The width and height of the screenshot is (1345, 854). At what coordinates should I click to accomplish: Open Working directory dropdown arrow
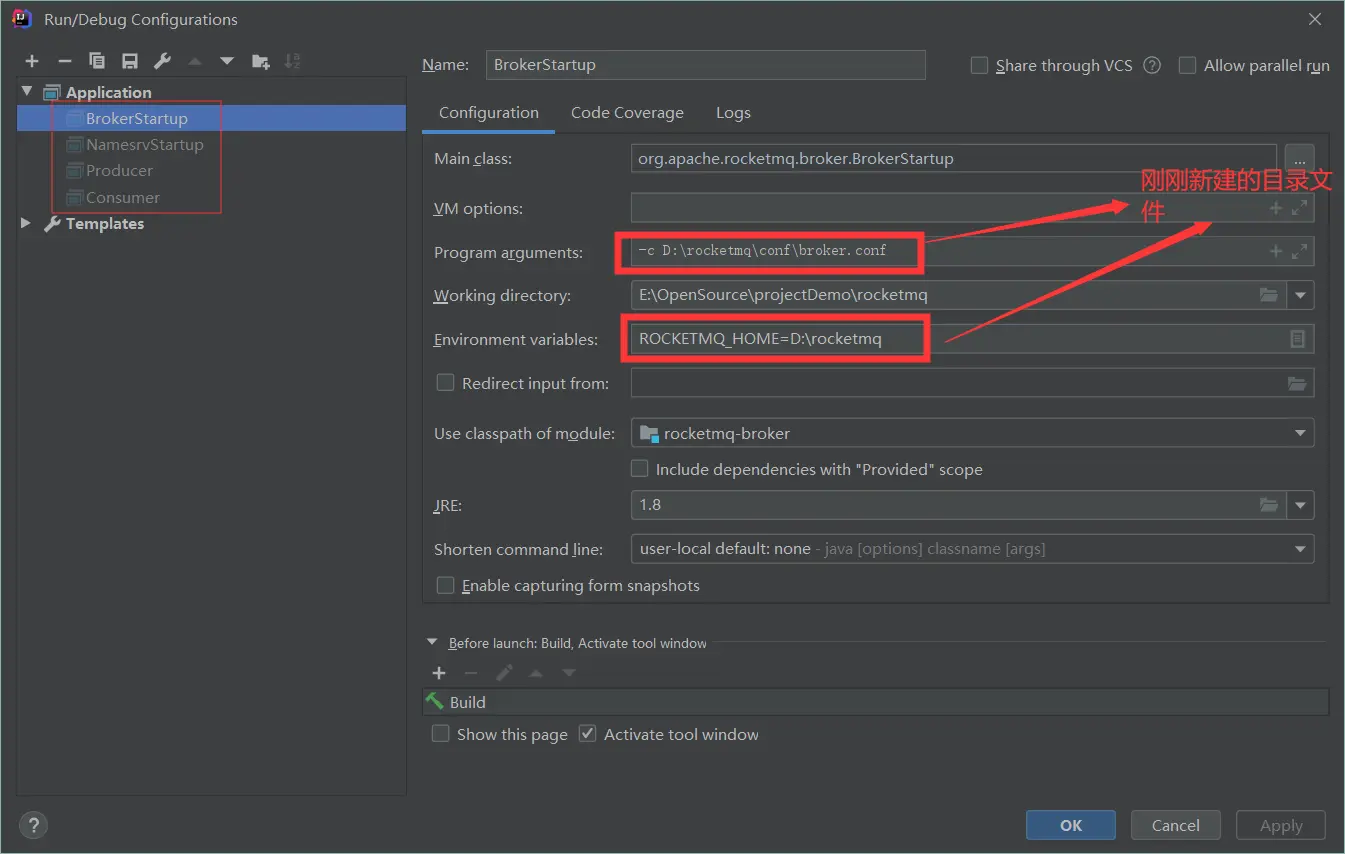coord(1300,295)
